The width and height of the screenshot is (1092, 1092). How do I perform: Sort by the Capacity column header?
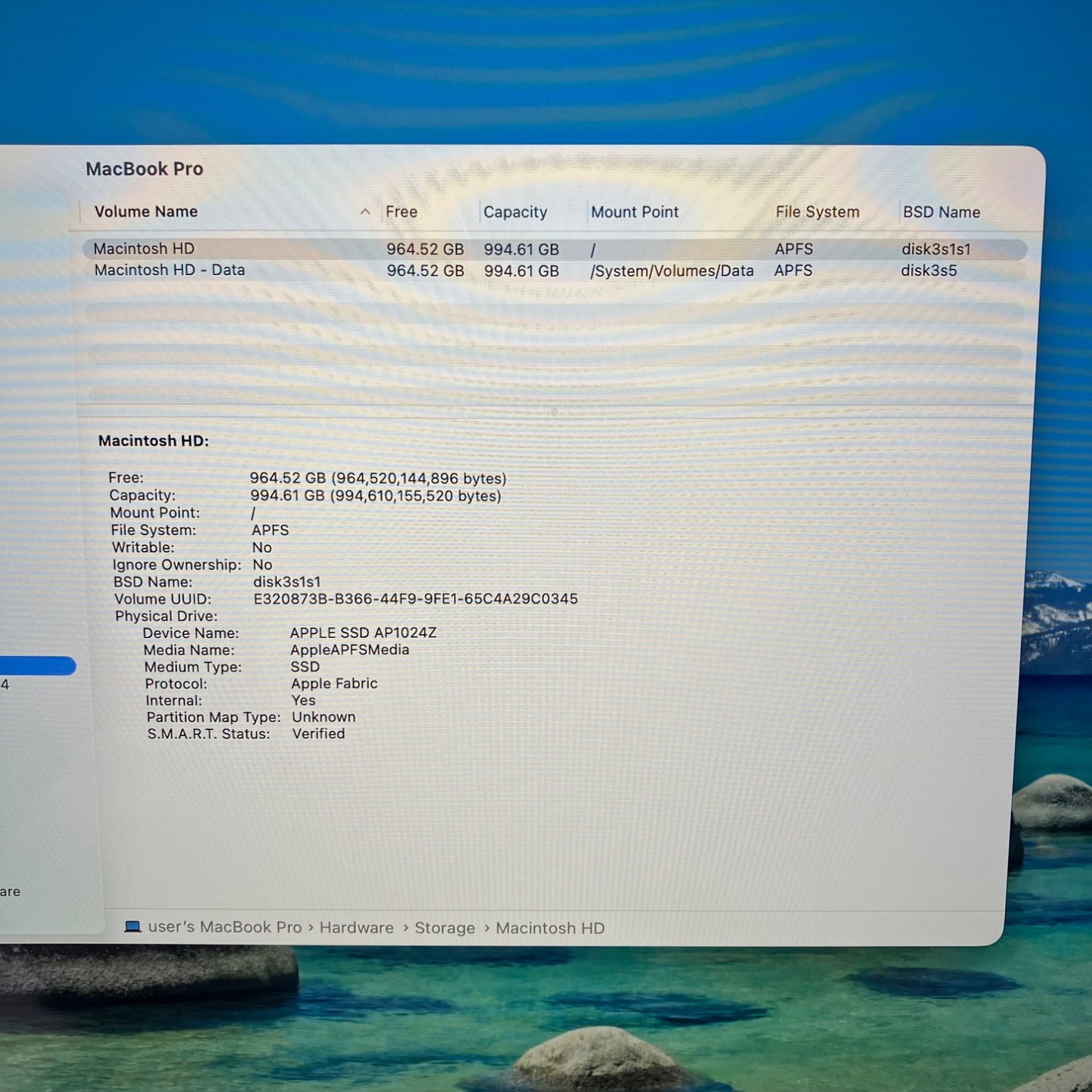[x=515, y=212]
